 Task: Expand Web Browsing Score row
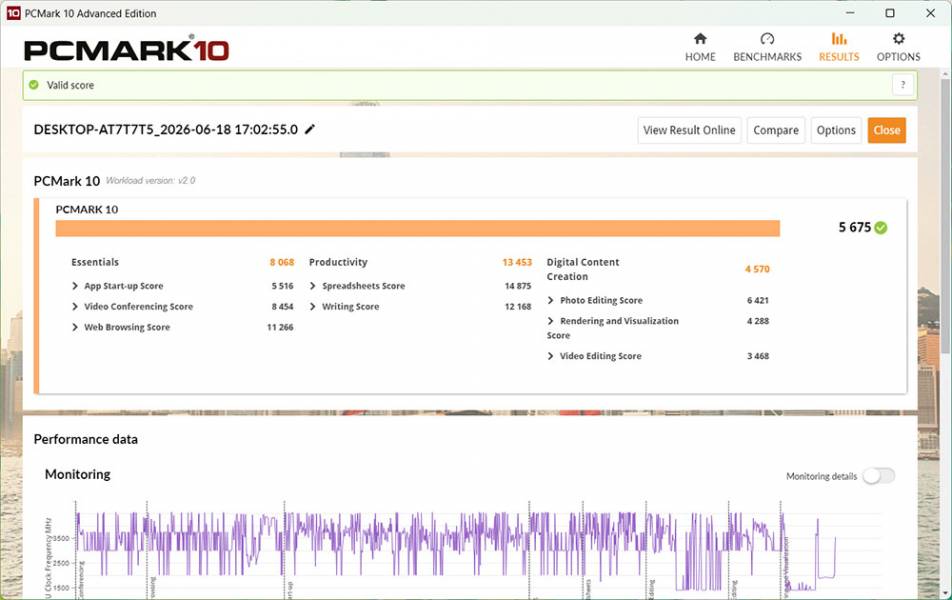coord(75,327)
